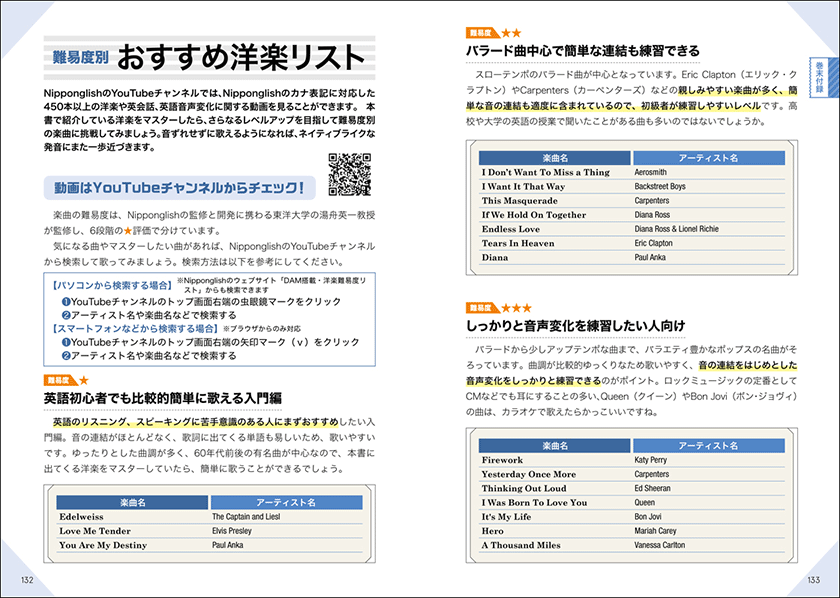840x598 pixels.
Task: Click the ※ブラウザからのみ対応 note
Action: [261, 328]
